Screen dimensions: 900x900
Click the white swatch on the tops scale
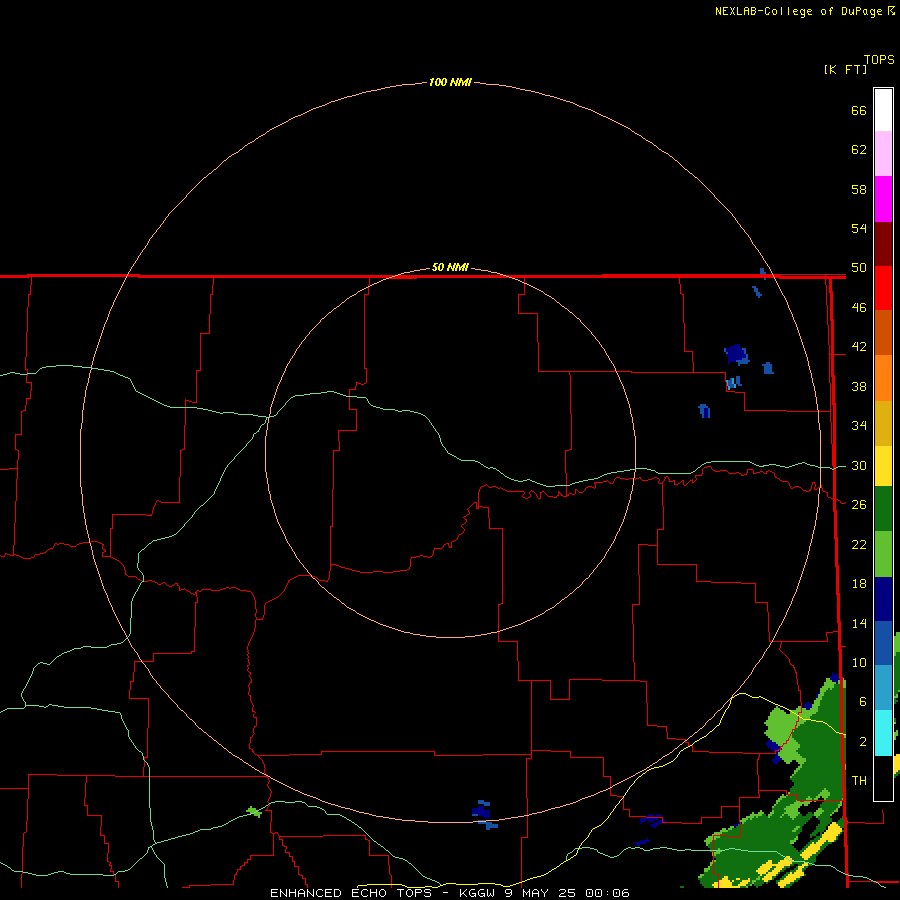tap(883, 110)
